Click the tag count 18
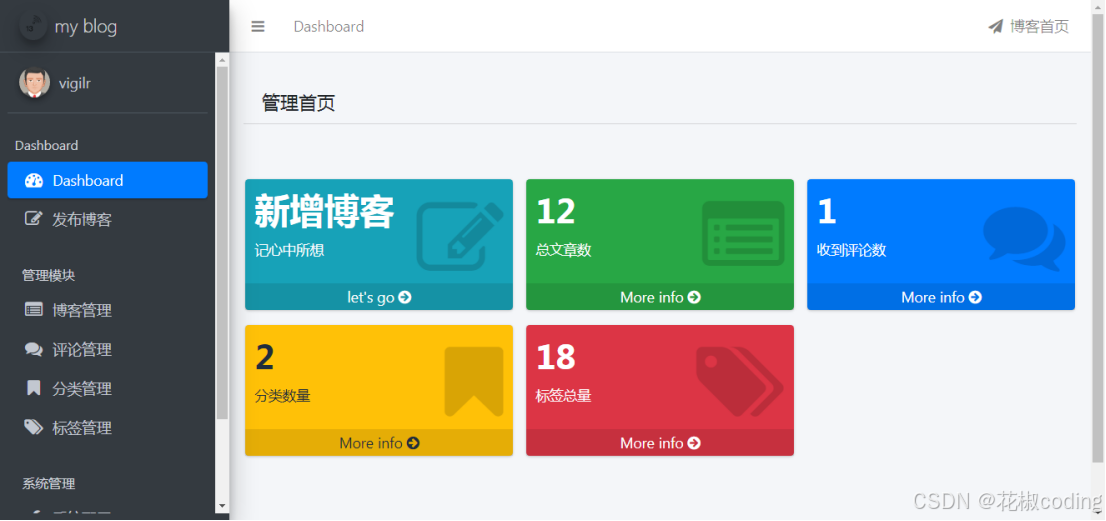This screenshot has width=1106, height=521. tap(556, 357)
